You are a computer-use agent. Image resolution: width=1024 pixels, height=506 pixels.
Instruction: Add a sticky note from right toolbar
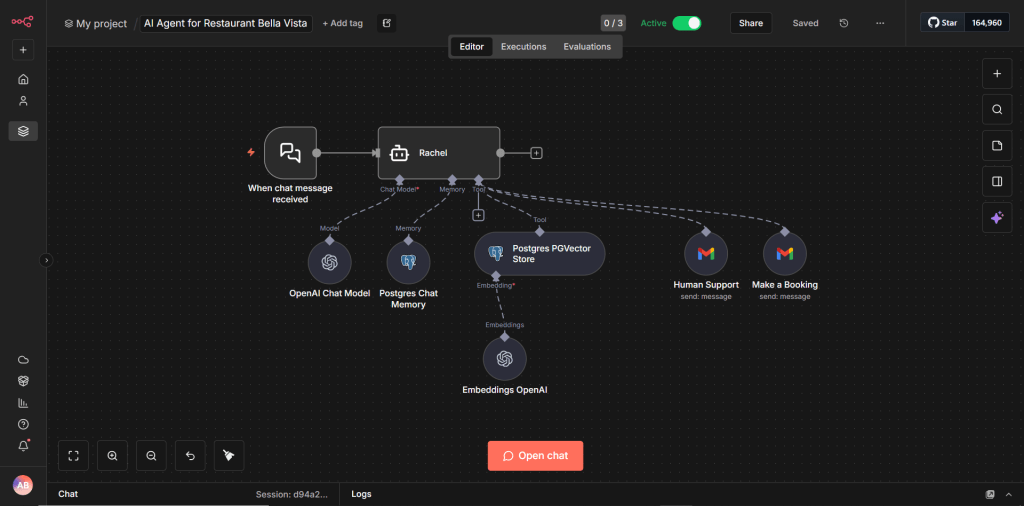click(996, 146)
